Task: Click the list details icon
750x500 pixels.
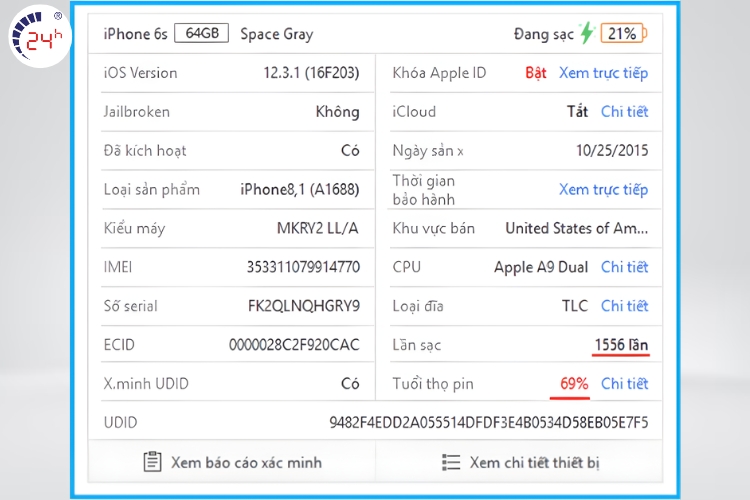Action: 451,463
